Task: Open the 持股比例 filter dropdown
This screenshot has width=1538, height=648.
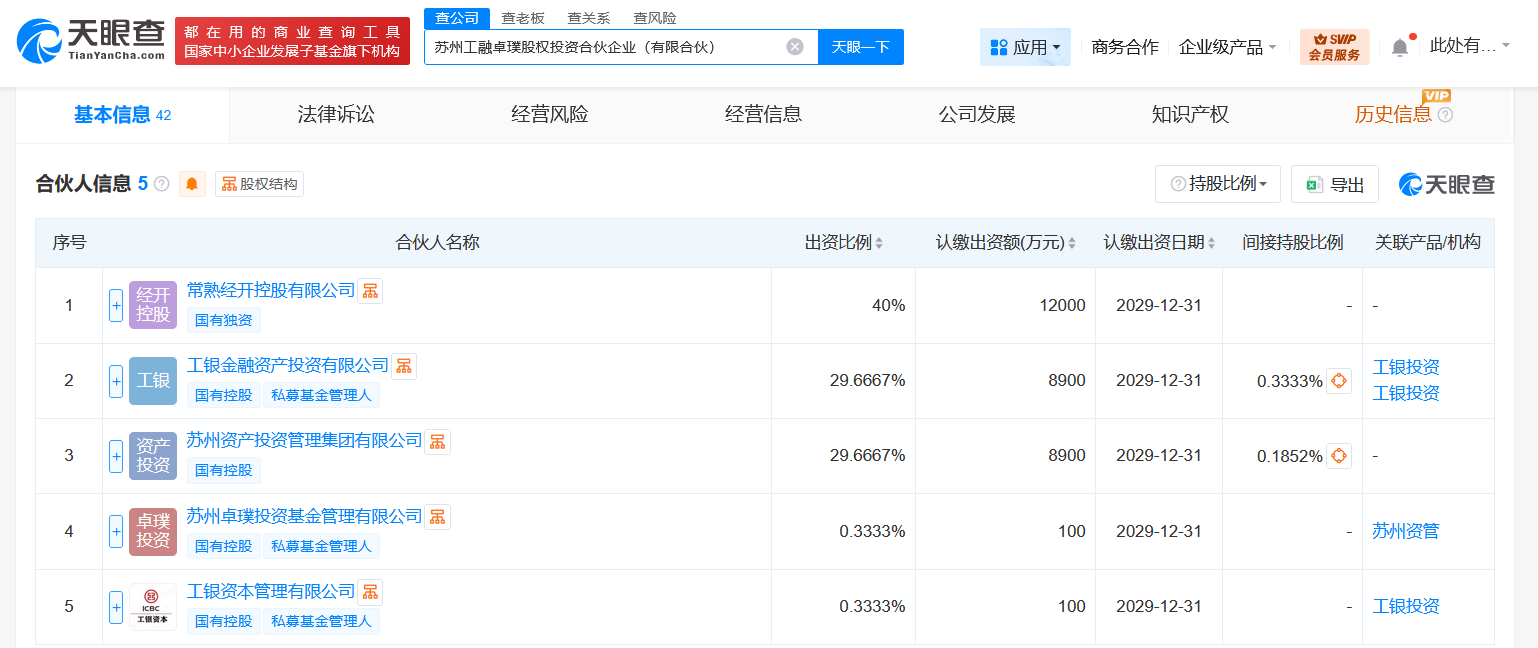Action: coord(1217,183)
